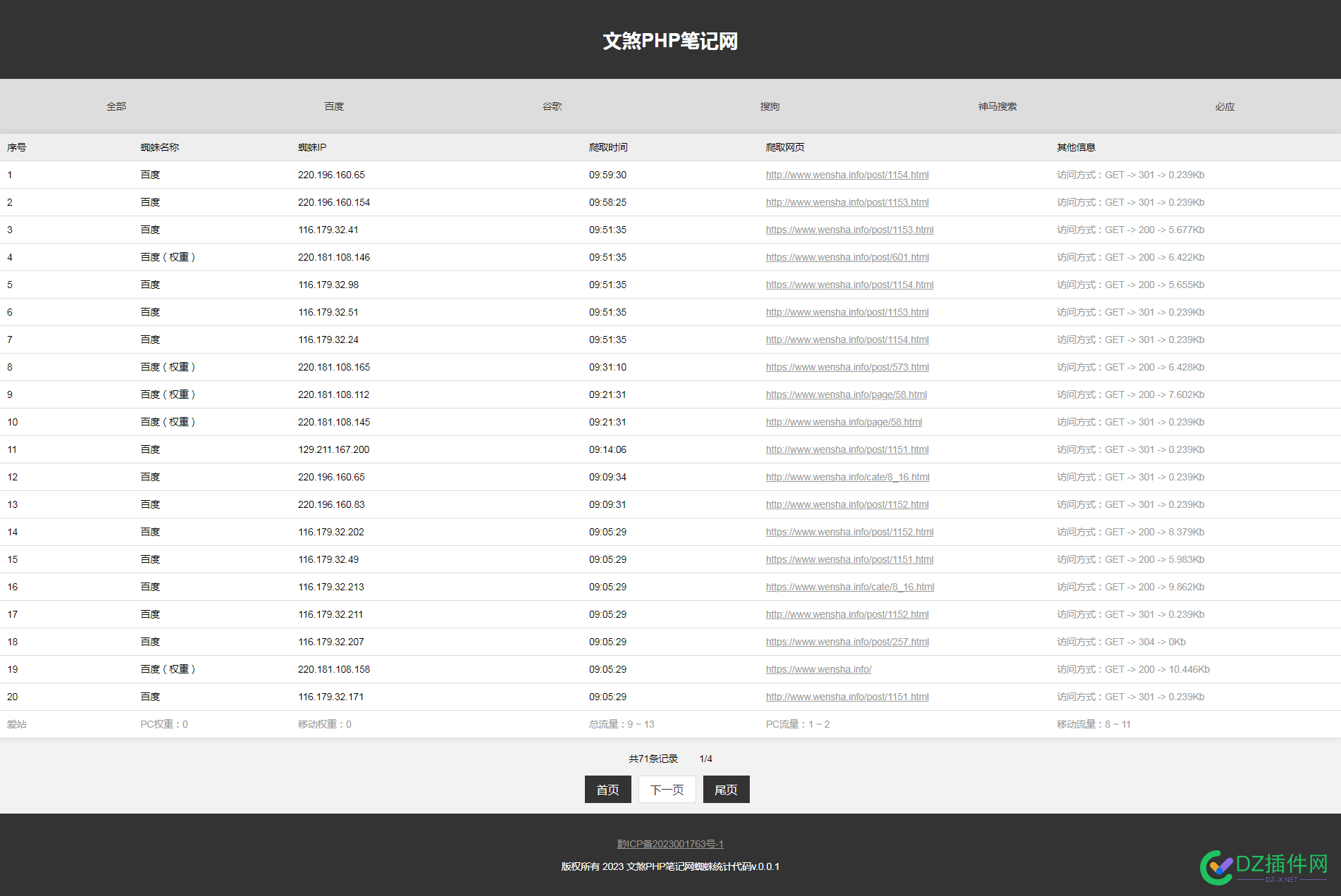This screenshot has width=1341, height=896.
Task: Select the 必应 tab
Action: point(1225,106)
